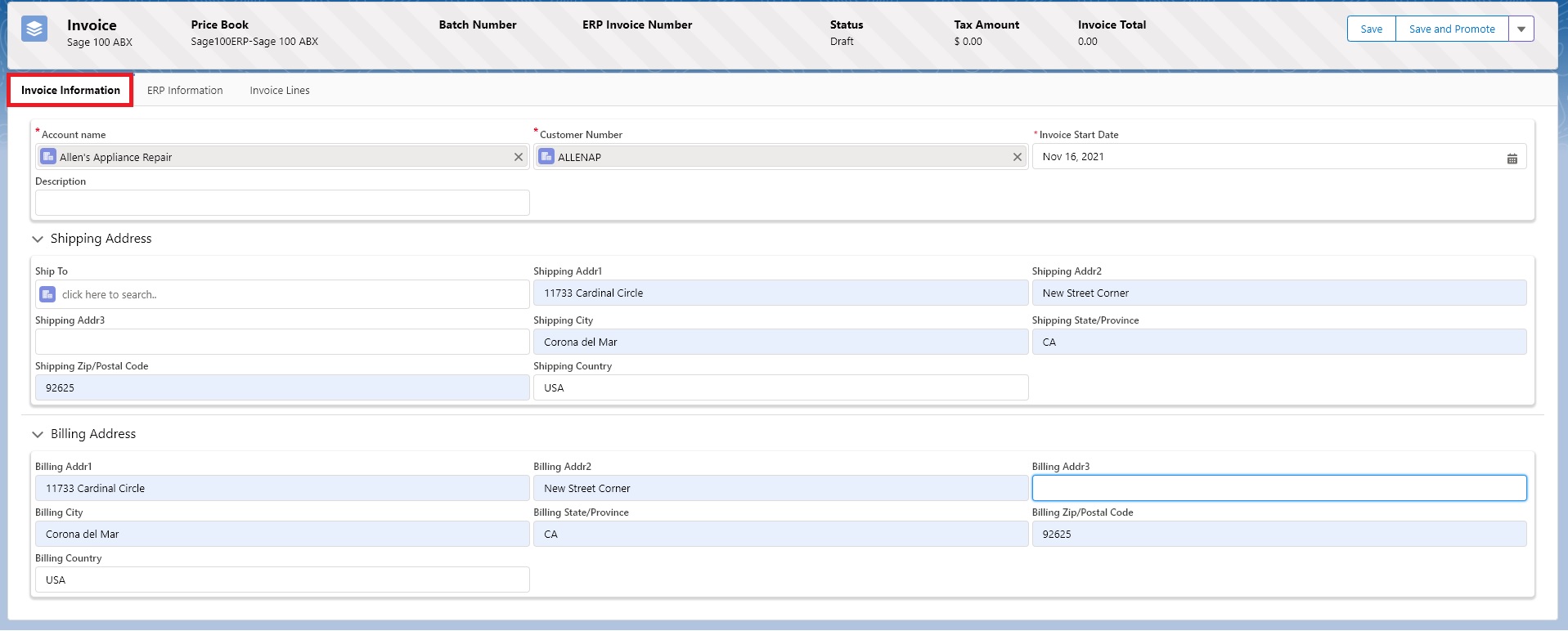The image size is (1568, 631).
Task: Click the ERP Invoice Number header label
Action: pos(637,25)
